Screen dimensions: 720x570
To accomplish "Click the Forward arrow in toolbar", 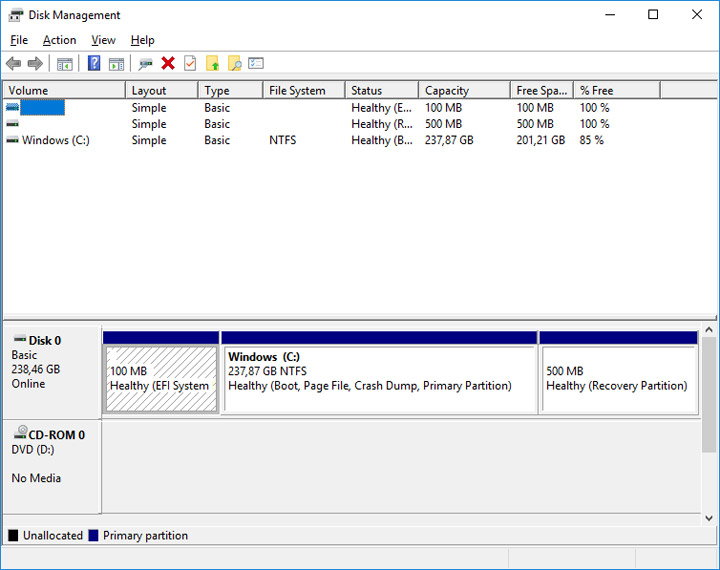I will pos(35,64).
